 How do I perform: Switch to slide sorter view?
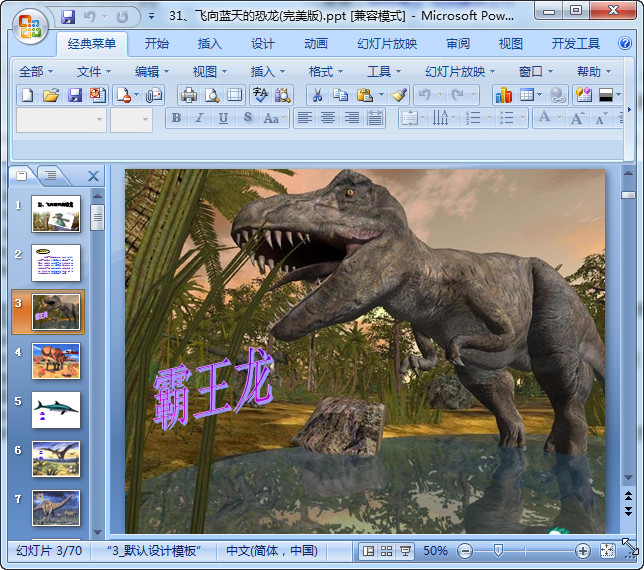tap(386, 551)
